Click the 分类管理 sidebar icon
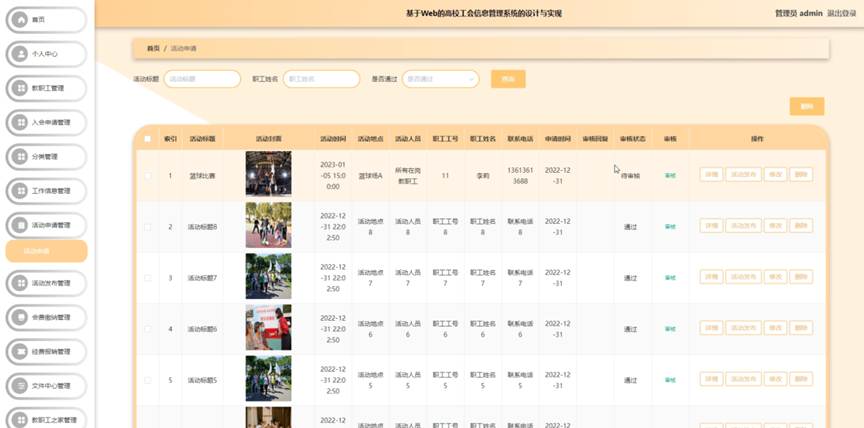Viewport: 864px width, 428px height. pos(20,156)
